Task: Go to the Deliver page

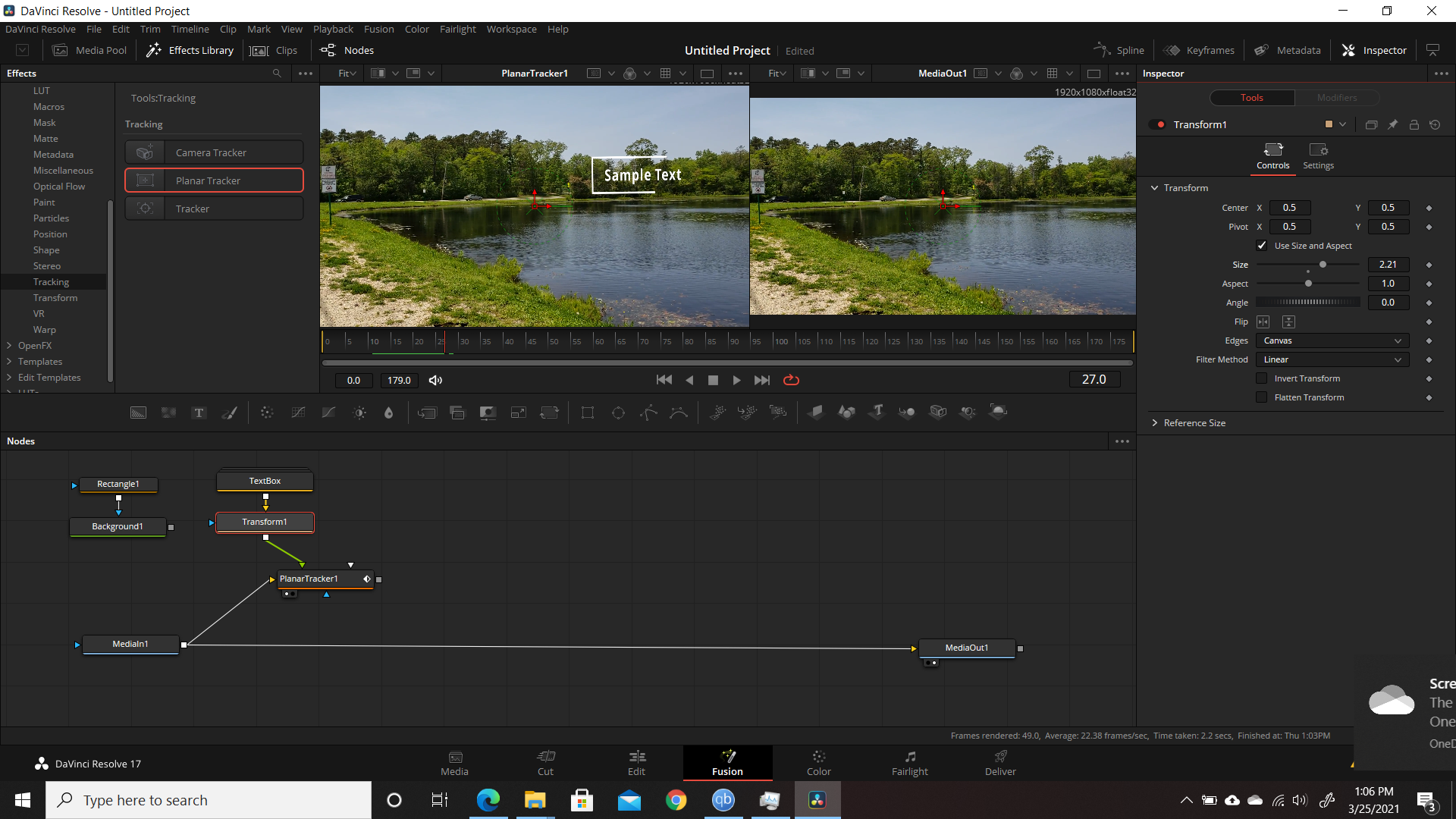Action: (x=1000, y=763)
